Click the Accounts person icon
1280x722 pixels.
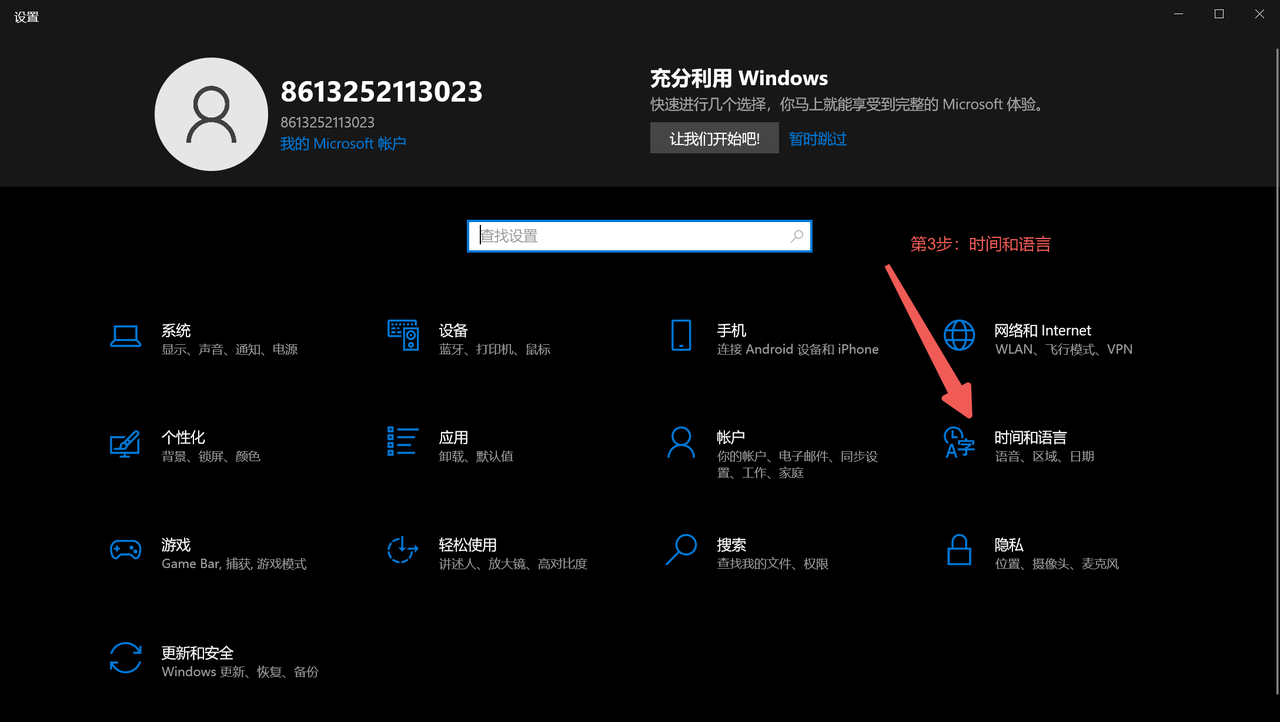pyautogui.click(x=681, y=442)
